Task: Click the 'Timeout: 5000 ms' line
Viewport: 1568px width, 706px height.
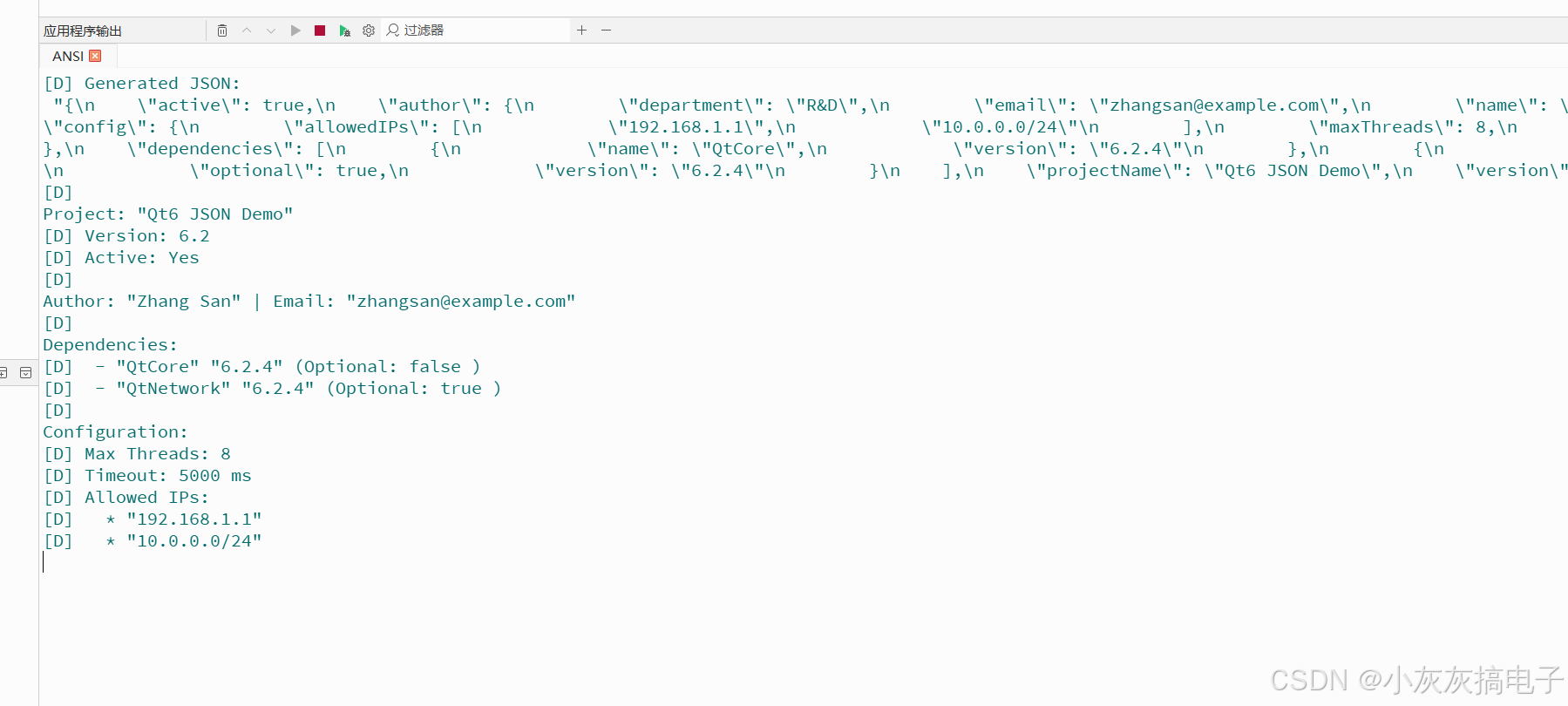Action: coord(148,476)
